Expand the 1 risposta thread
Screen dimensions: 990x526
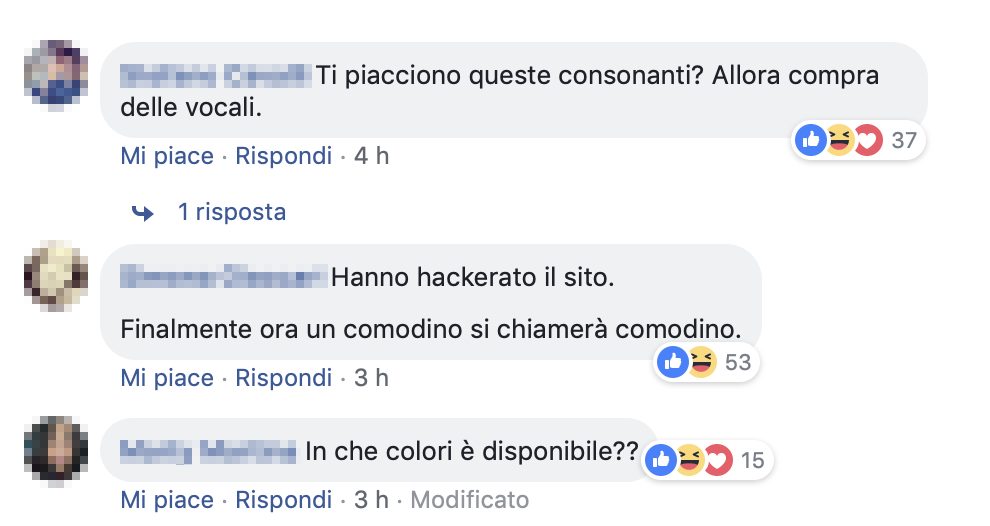click(x=232, y=212)
